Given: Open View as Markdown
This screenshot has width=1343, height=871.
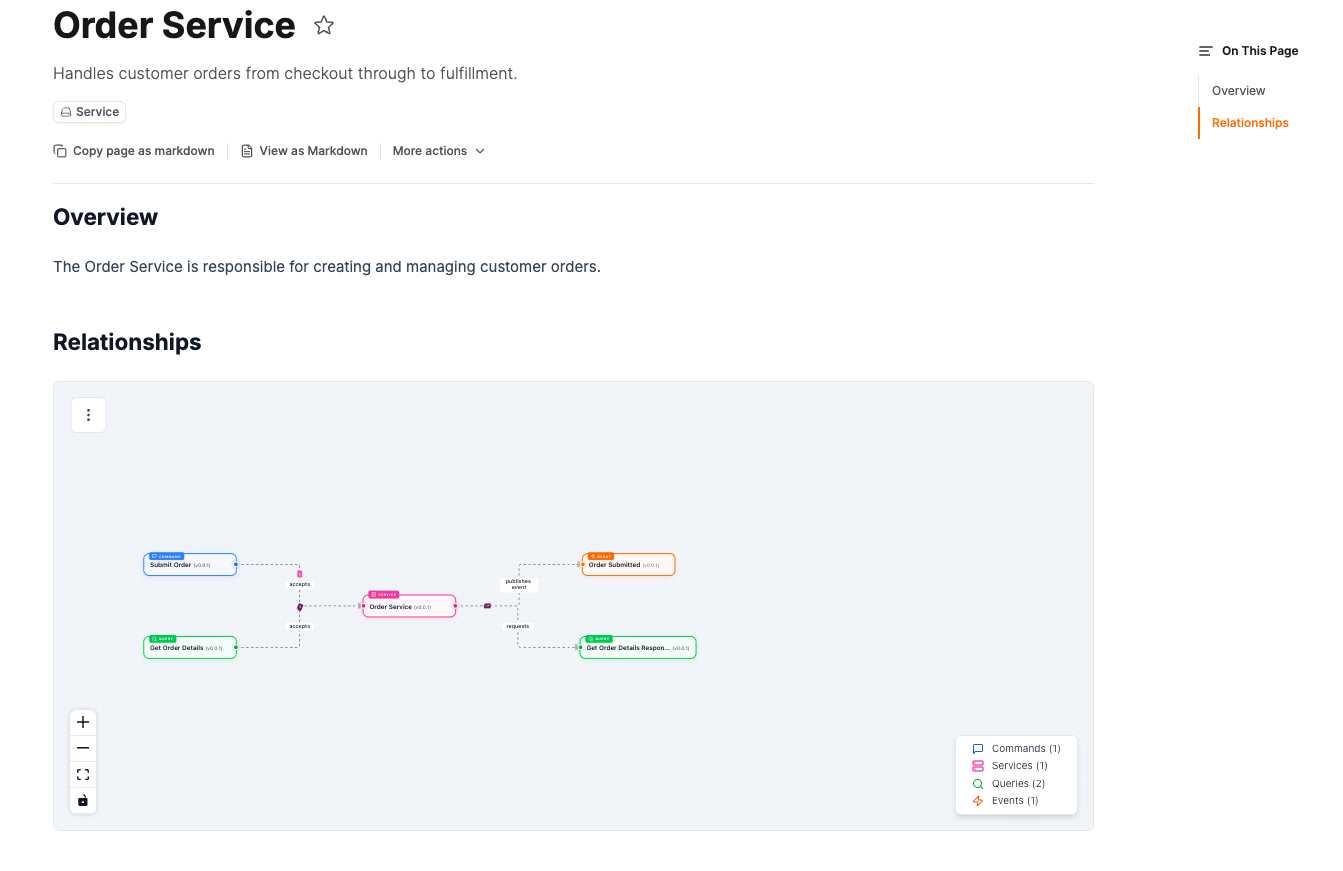Looking at the screenshot, I should pos(304,151).
